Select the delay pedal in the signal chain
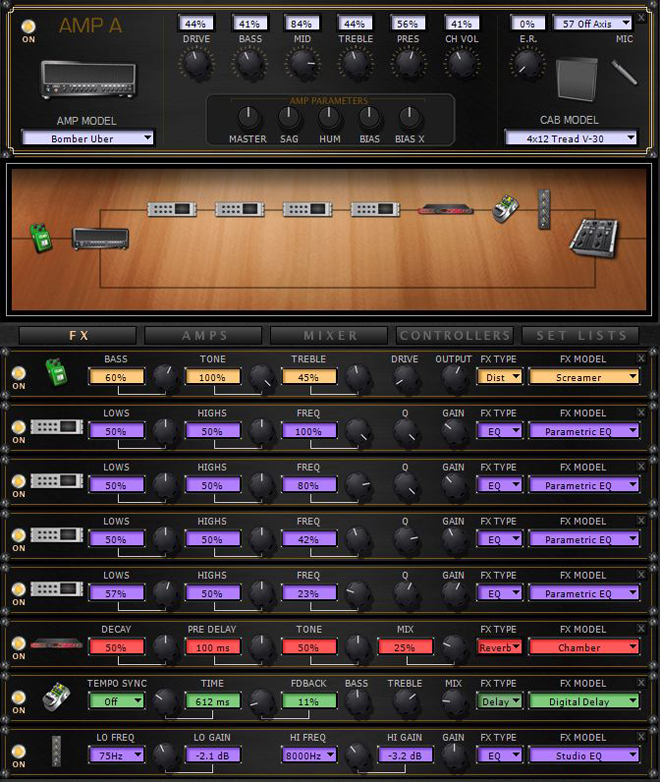Viewport: 660px width, 782px height. [x=506, y=208]
